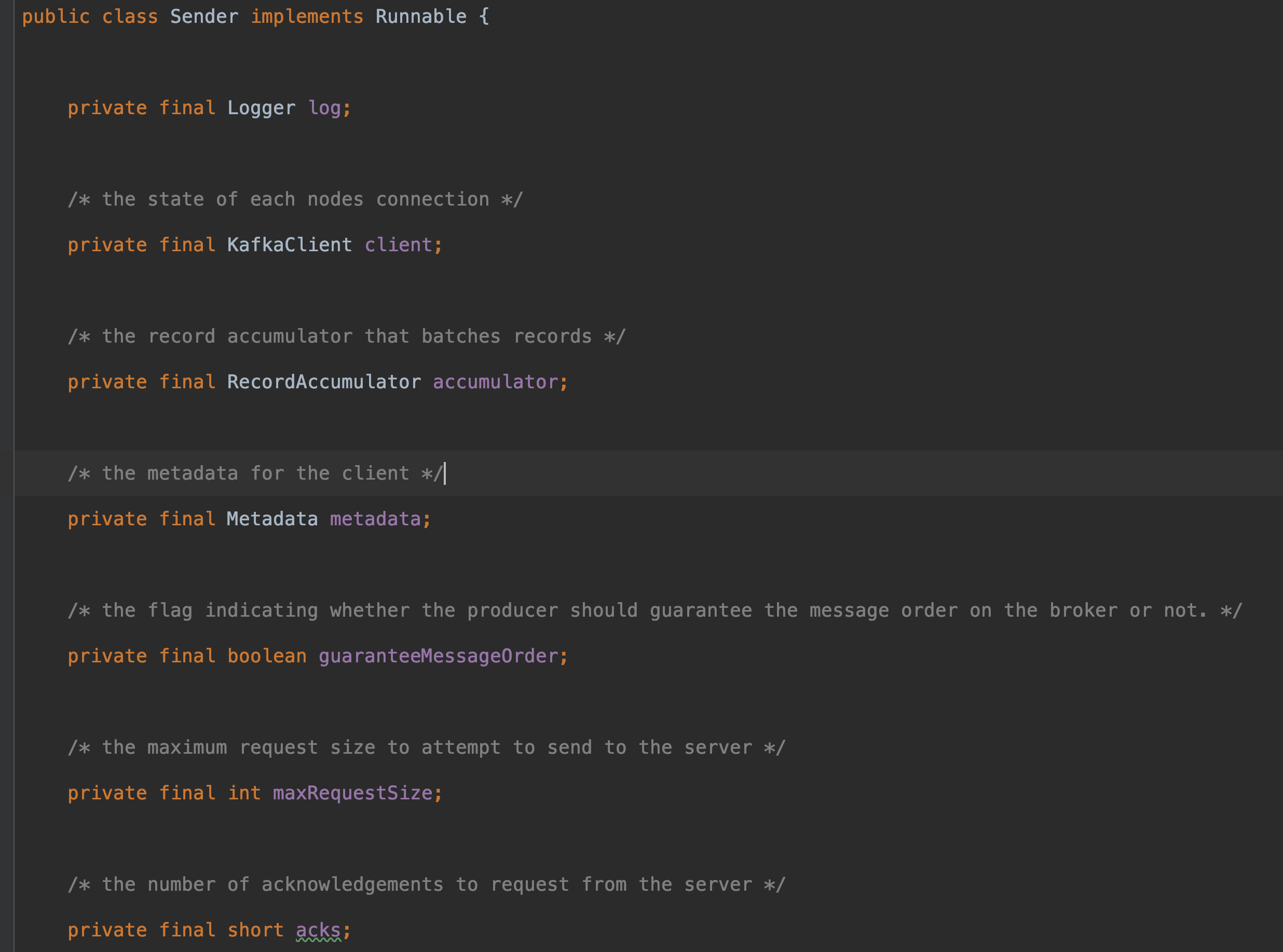Select the client field name
This screenshot has height=952, width=1283.
pos(399,244)
